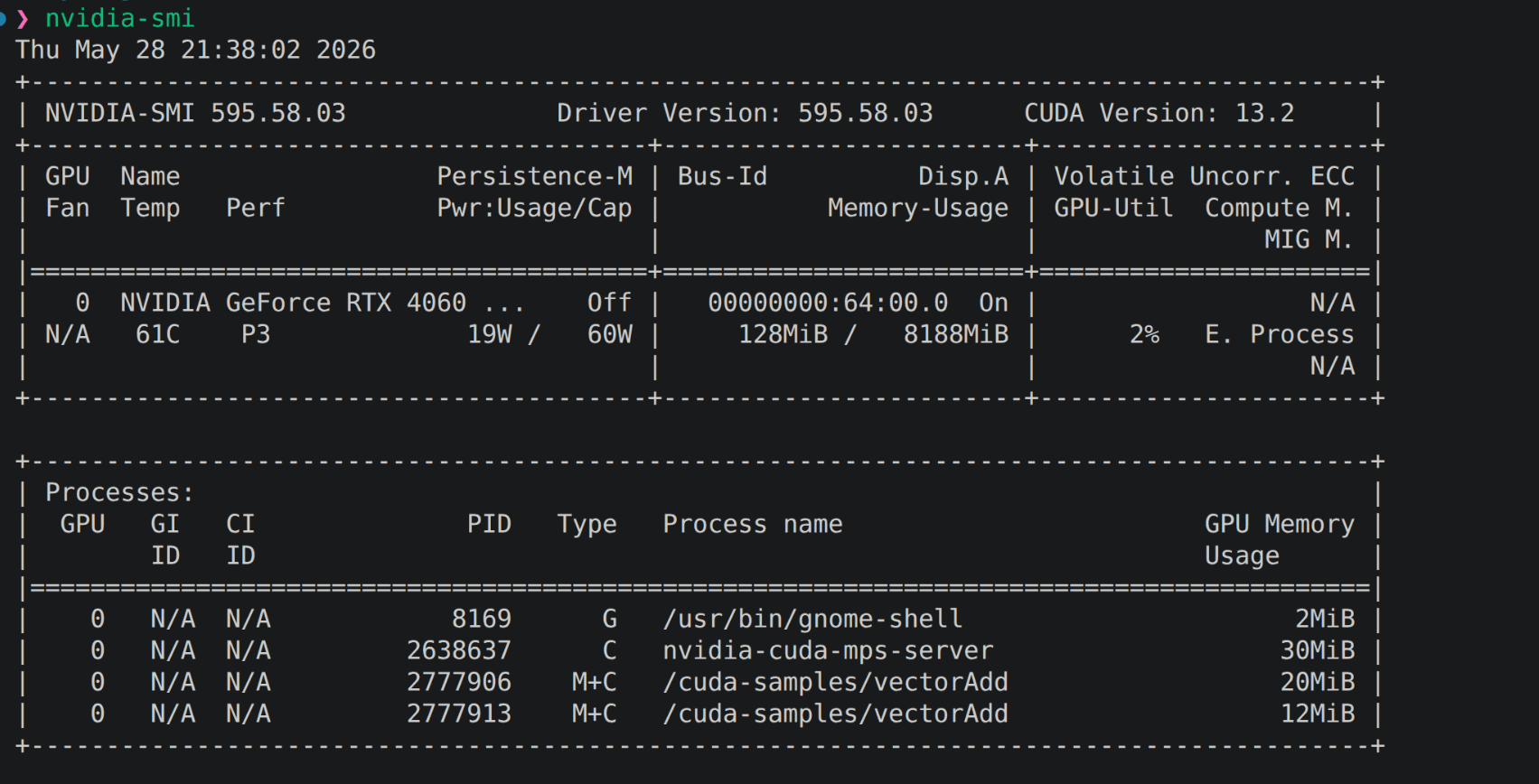Click Driver Version: 595.58.03

(745, 113)
